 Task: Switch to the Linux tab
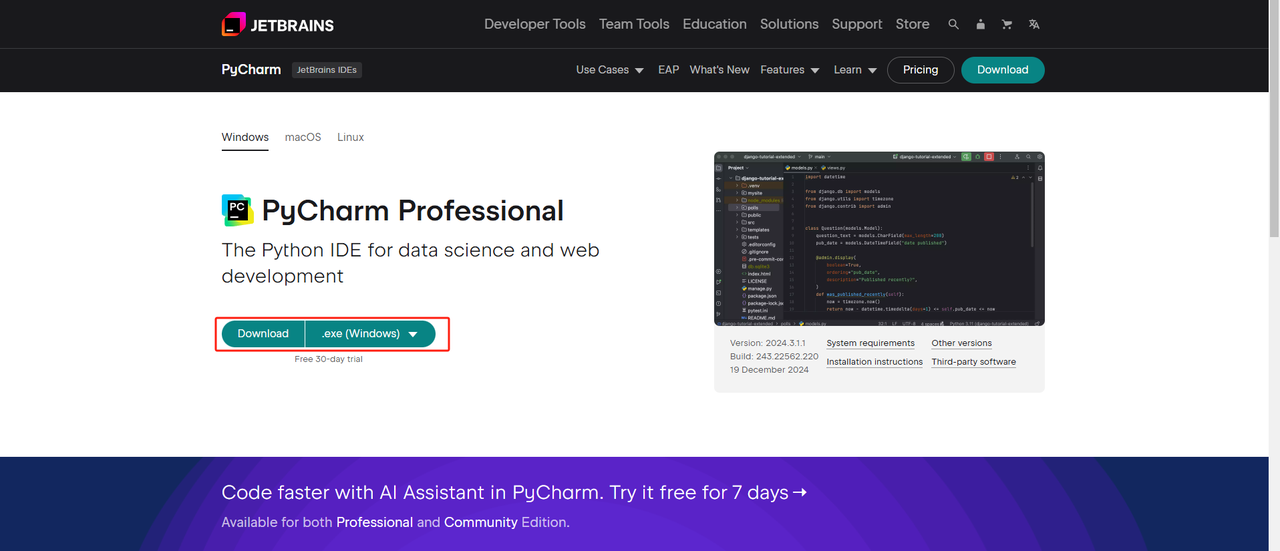(351, 137)
